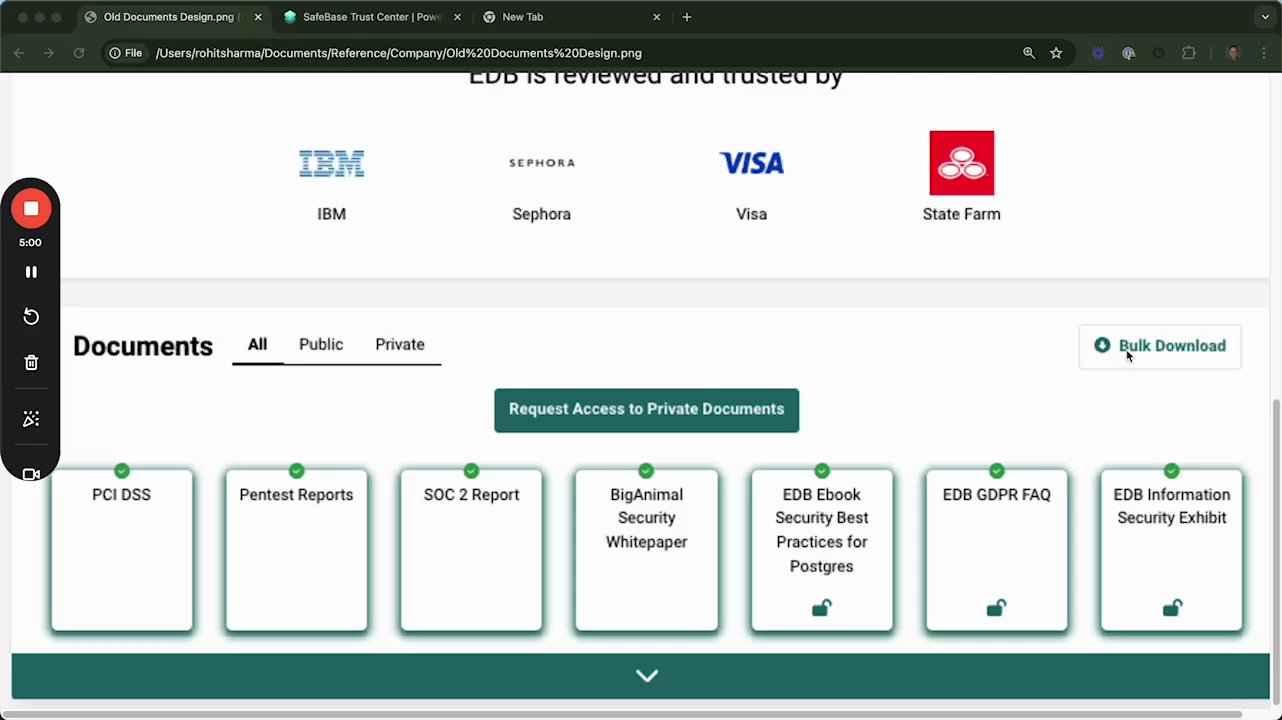Open a new tab with the plus button
Viewport: 1282px width, 720px height.
pyautogui.click(x=687, y=17)
